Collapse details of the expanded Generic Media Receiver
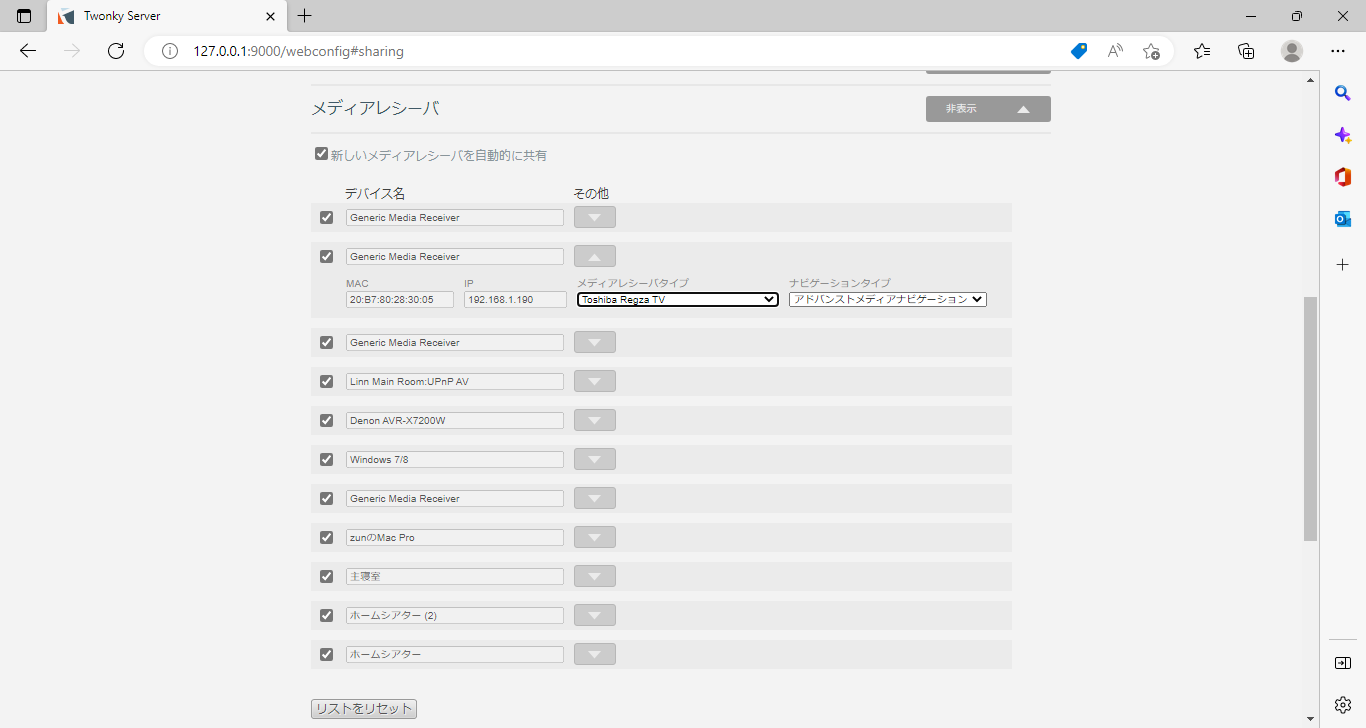 click(595, 256)
